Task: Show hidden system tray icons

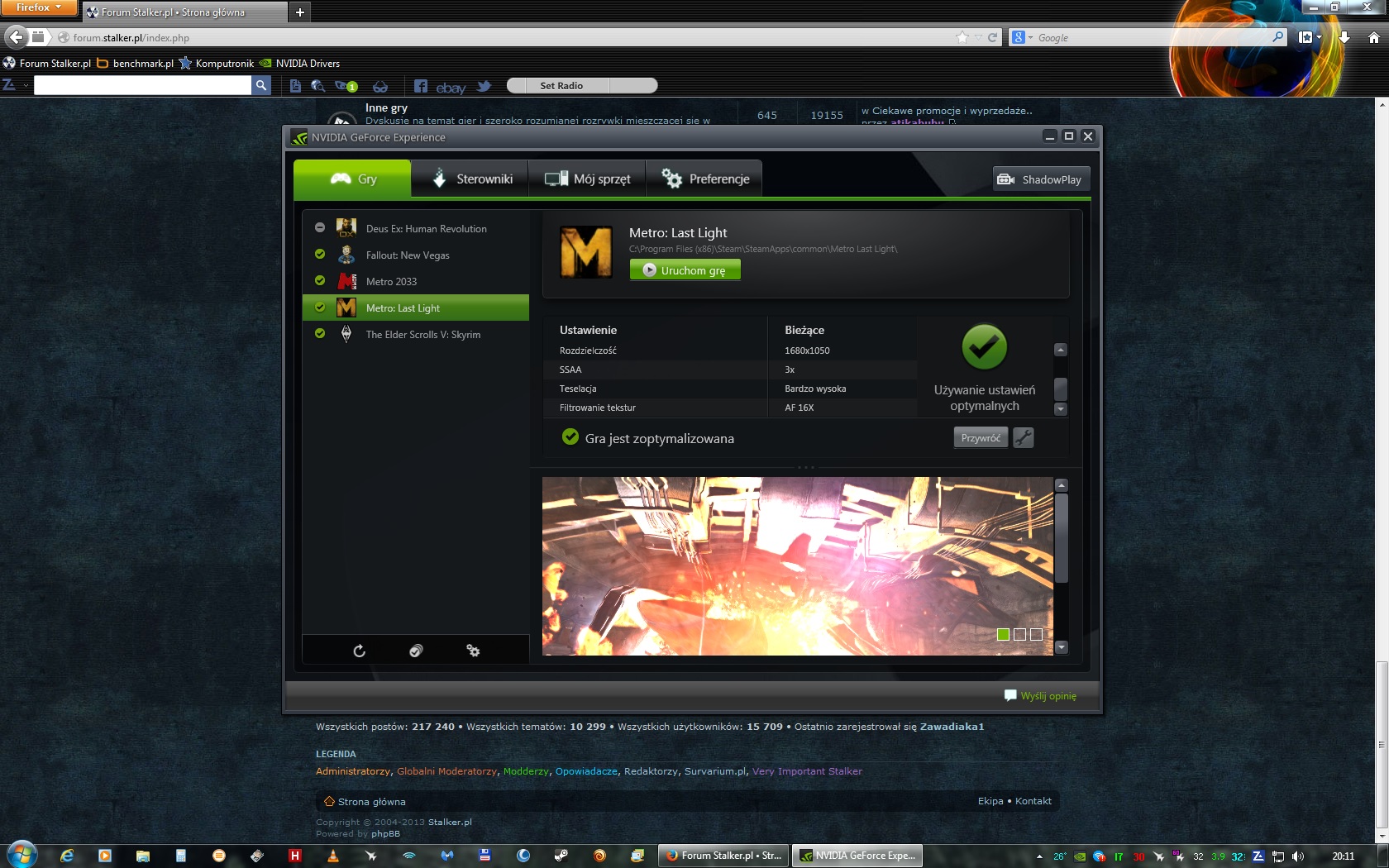Action: 1039,856
